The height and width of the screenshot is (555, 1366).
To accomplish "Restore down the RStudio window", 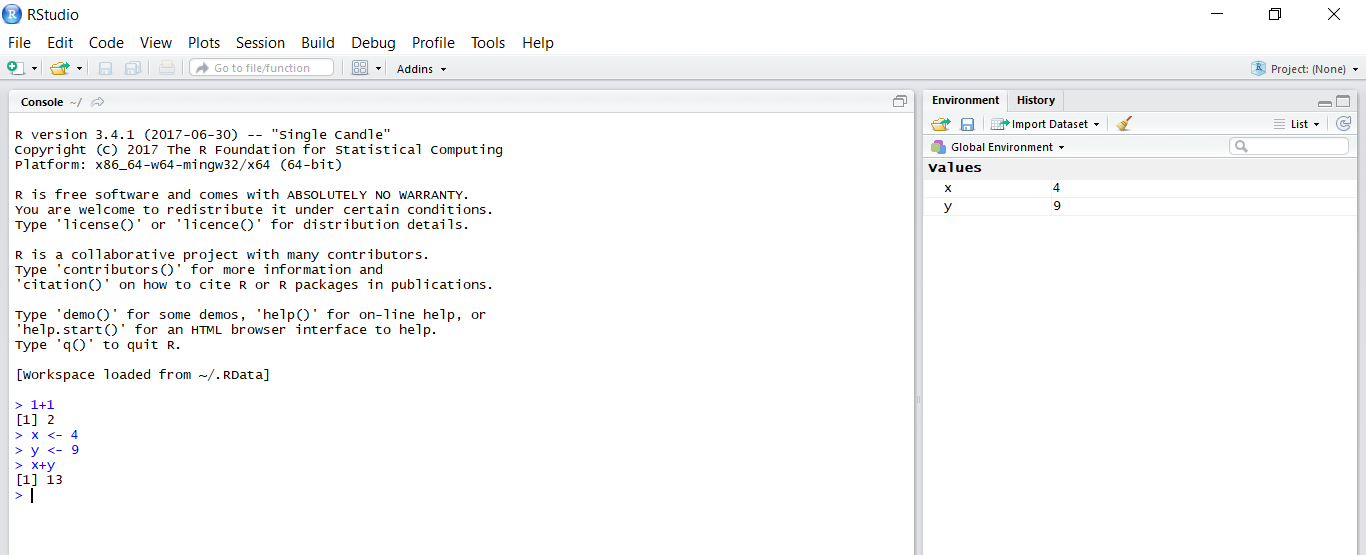I will [x=1275, y=14].
